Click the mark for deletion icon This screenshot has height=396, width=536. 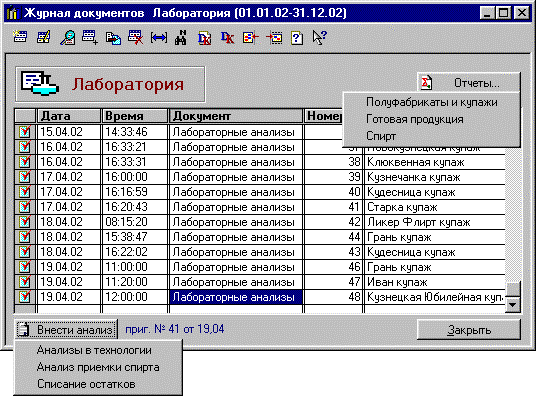[135, 37]
